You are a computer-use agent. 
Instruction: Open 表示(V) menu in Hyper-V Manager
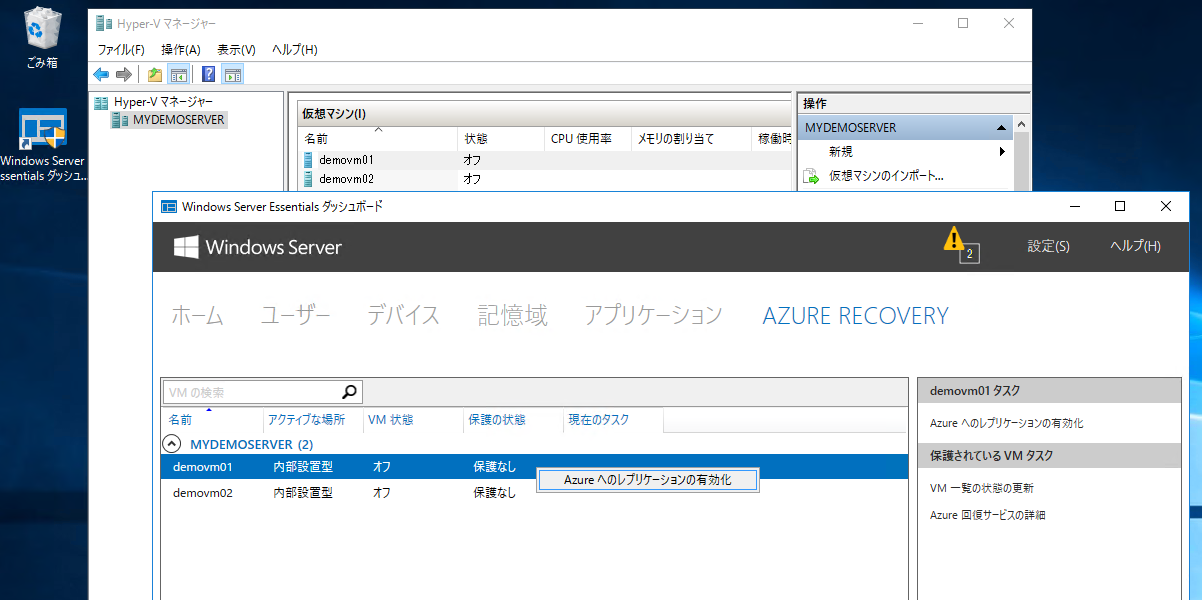point(236,49)
